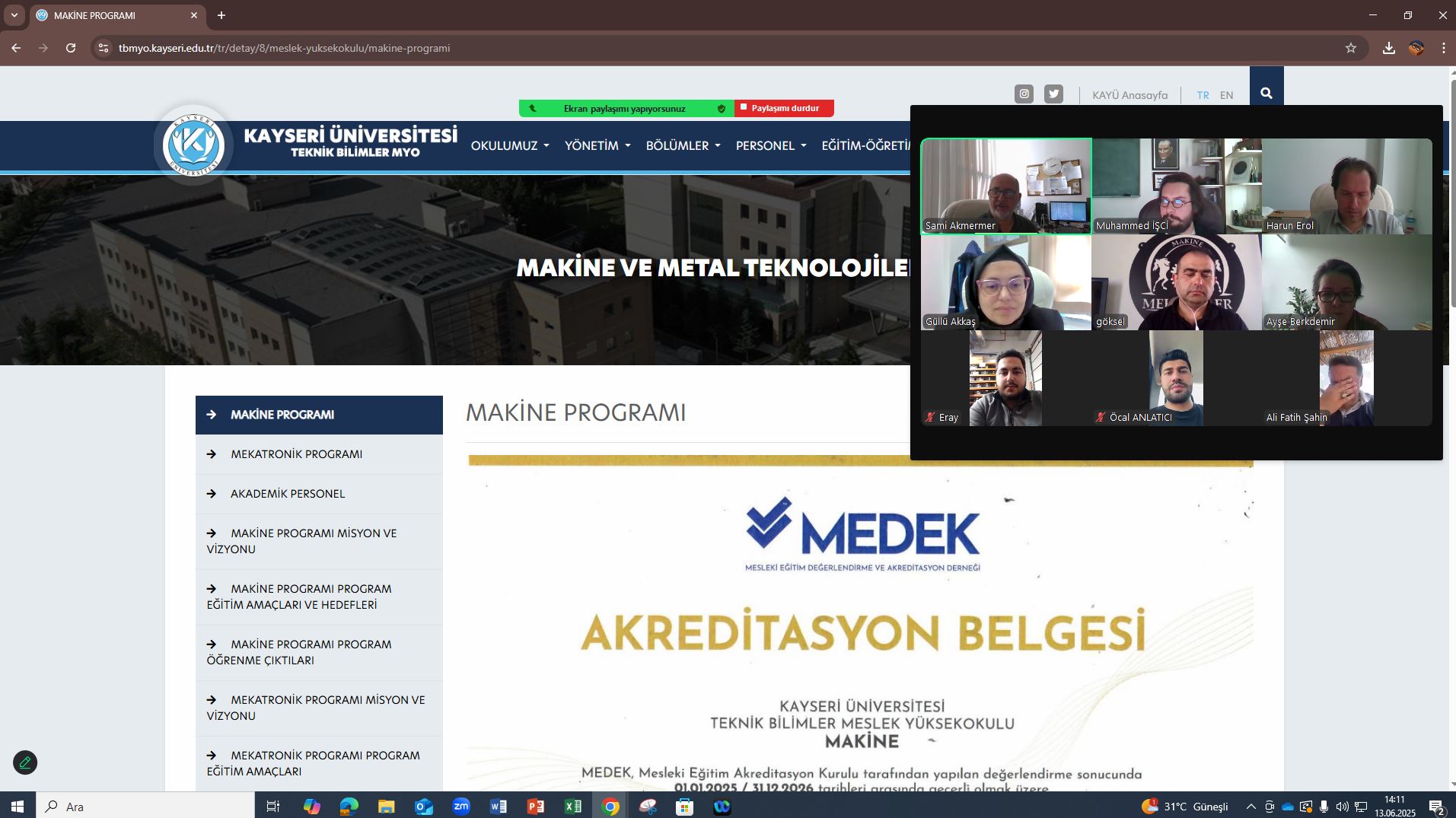Select Güllü Akkaş's video tile
Viewport: 1456px width, 818px height.
[x=1006, y=282]
